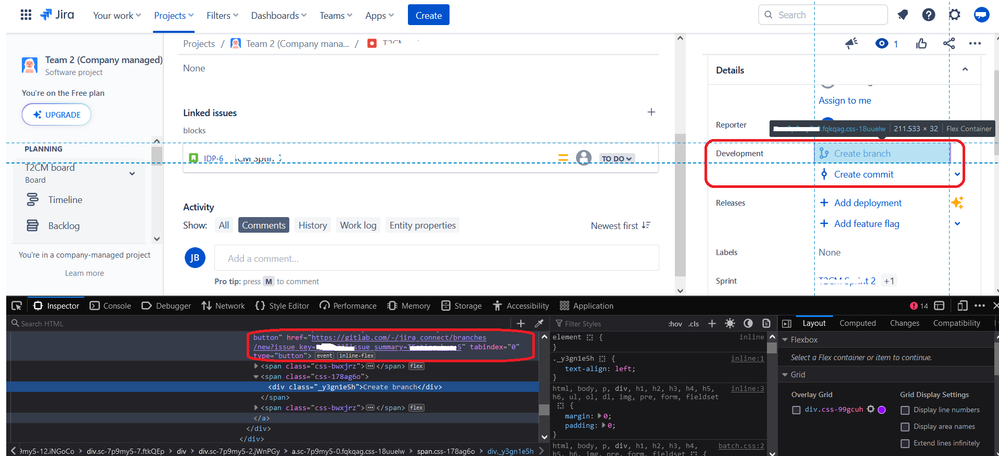The image size is (999, 456).
Task: Toggle the .hov pseudo-class panel
Action: 675,324
